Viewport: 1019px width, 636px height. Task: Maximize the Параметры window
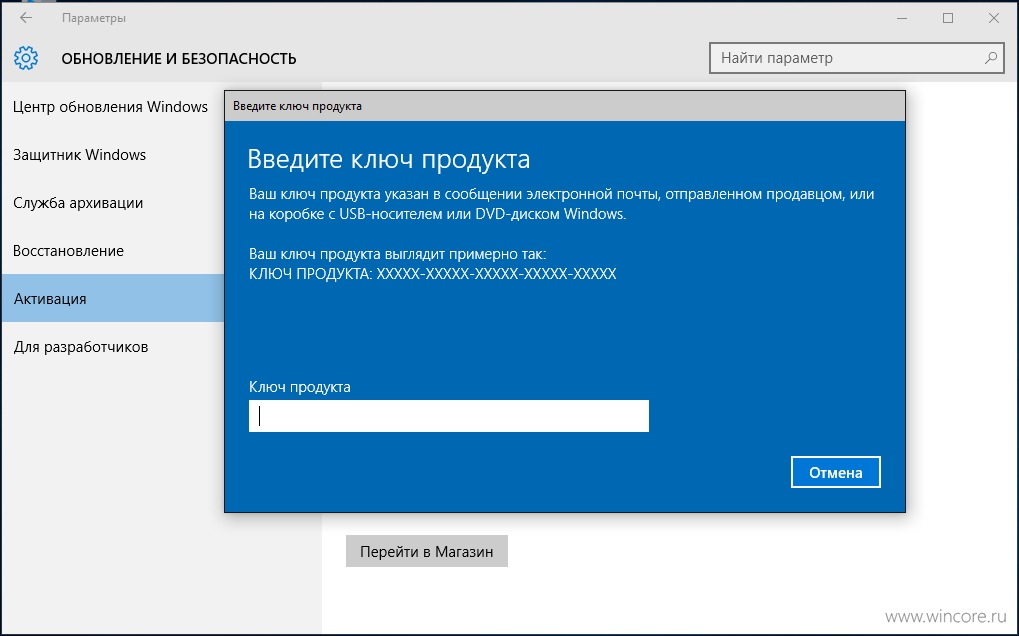[948, 18]
